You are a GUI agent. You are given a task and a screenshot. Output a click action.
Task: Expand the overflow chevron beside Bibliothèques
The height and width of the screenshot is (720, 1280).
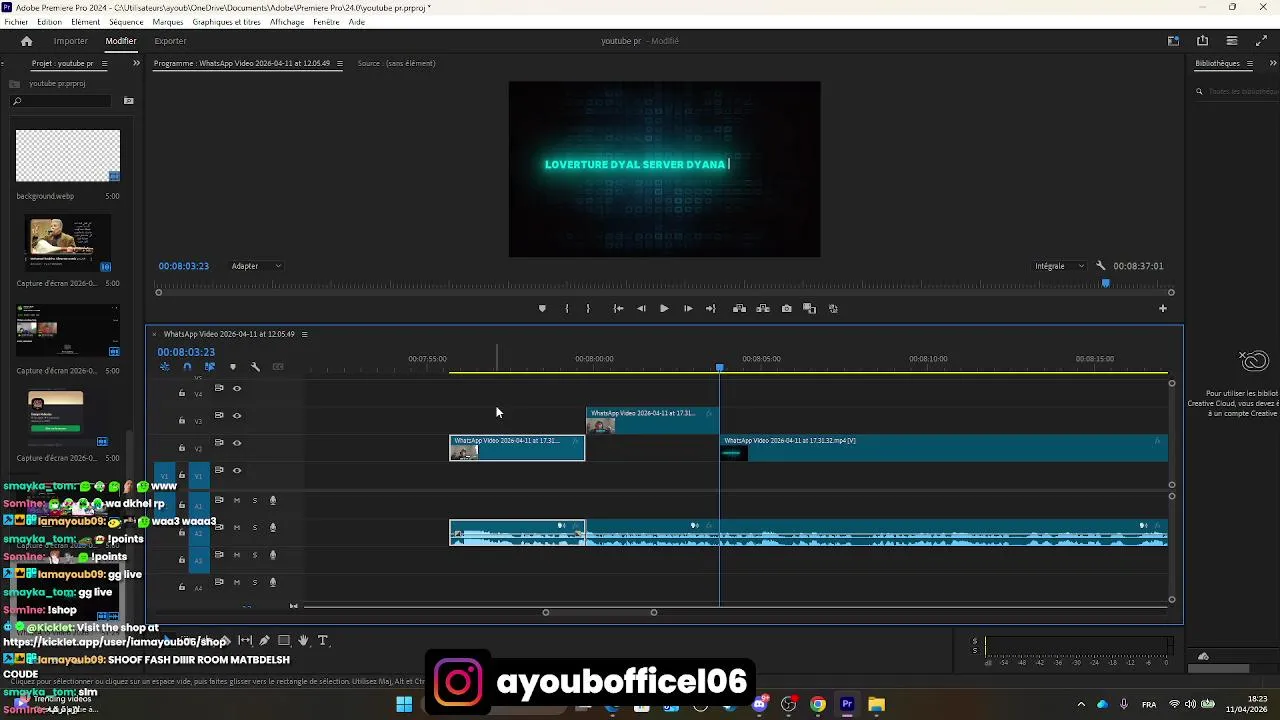coord(1273,63)
